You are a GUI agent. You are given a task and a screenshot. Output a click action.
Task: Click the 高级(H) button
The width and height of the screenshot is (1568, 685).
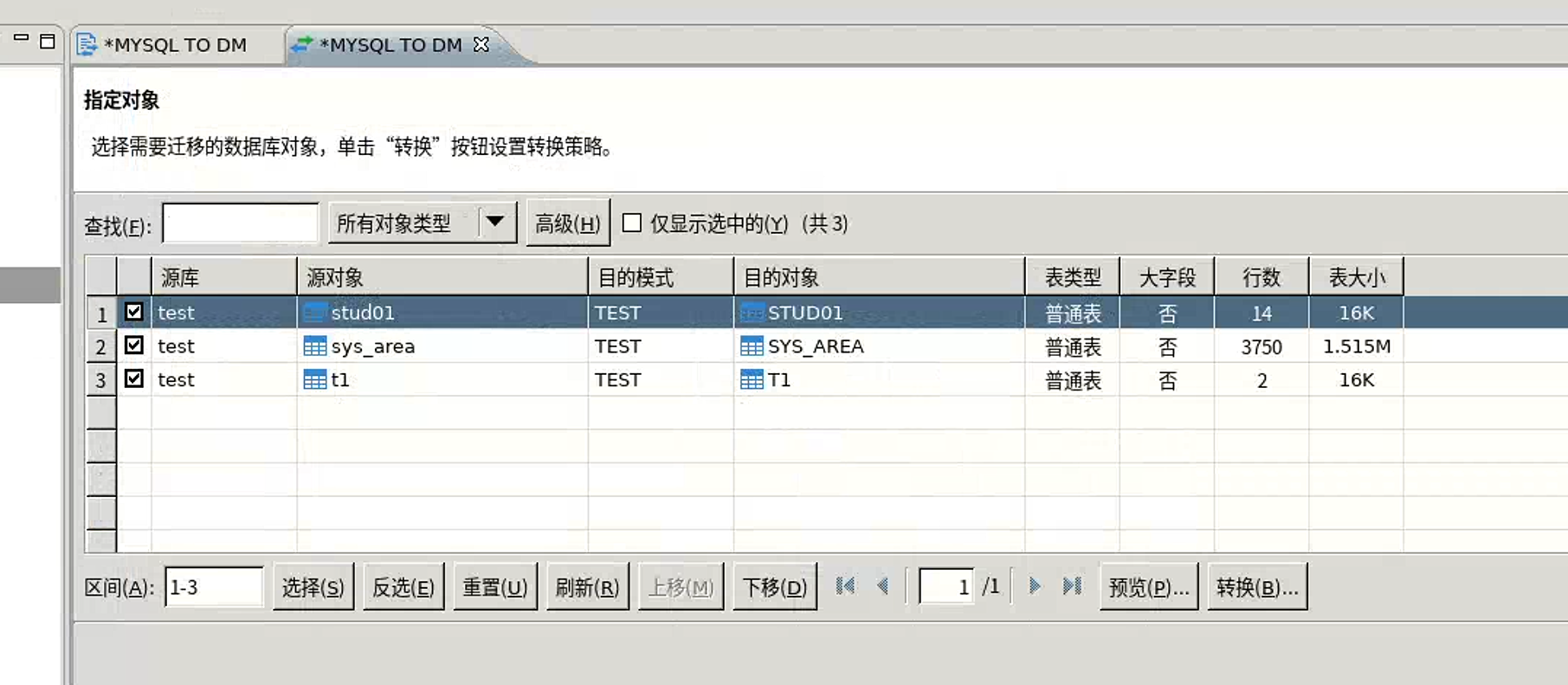(x=568, y=223)
